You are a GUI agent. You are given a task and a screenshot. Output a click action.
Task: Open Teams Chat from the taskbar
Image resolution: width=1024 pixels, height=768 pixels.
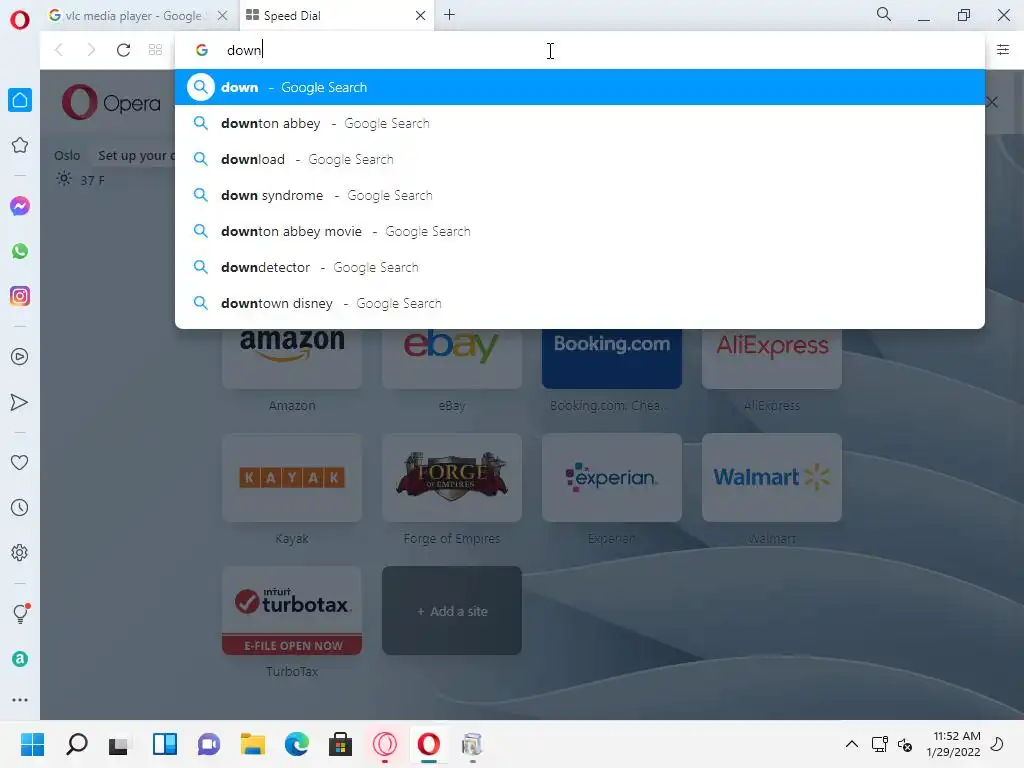pyautogui.click(x=209, y=744)
